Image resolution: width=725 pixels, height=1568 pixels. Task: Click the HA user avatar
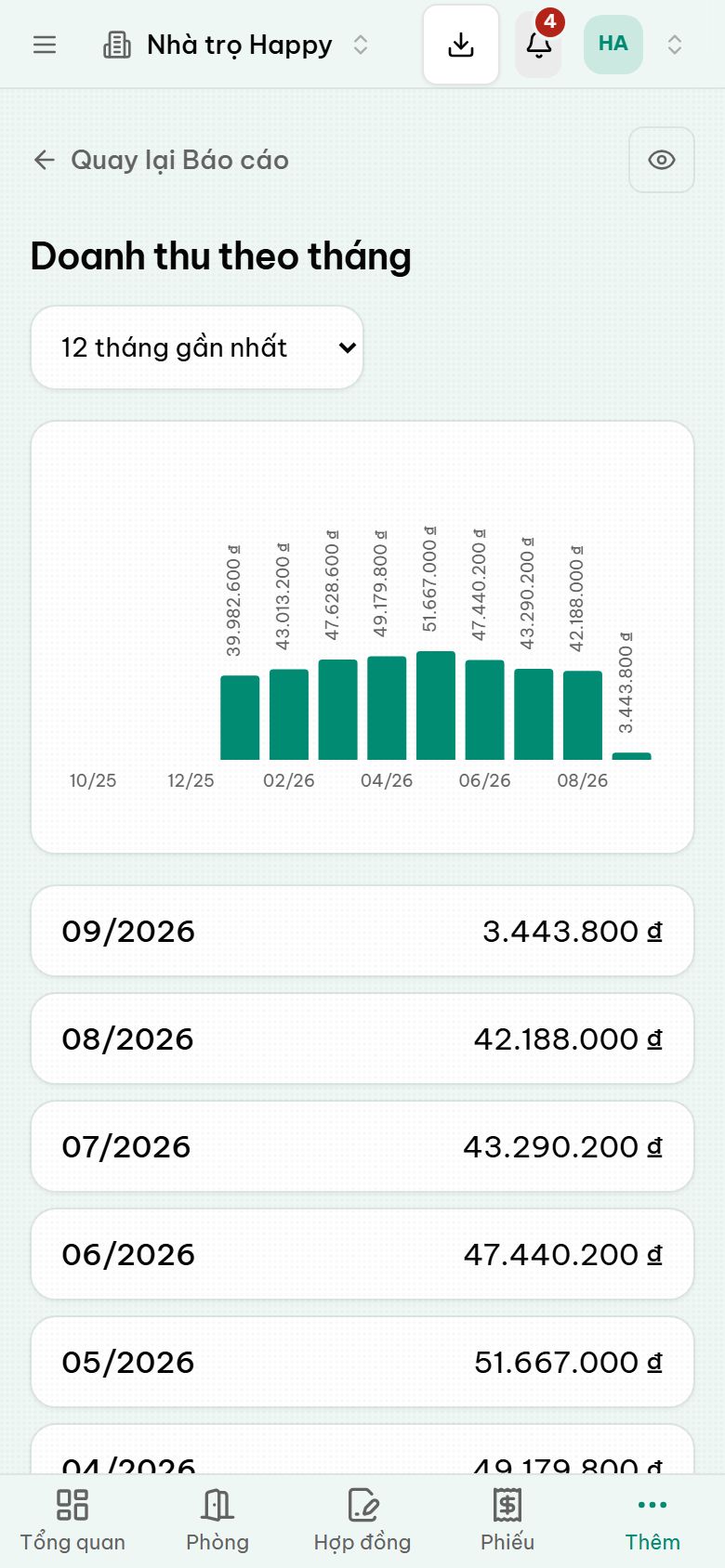[x=613, y=44]
